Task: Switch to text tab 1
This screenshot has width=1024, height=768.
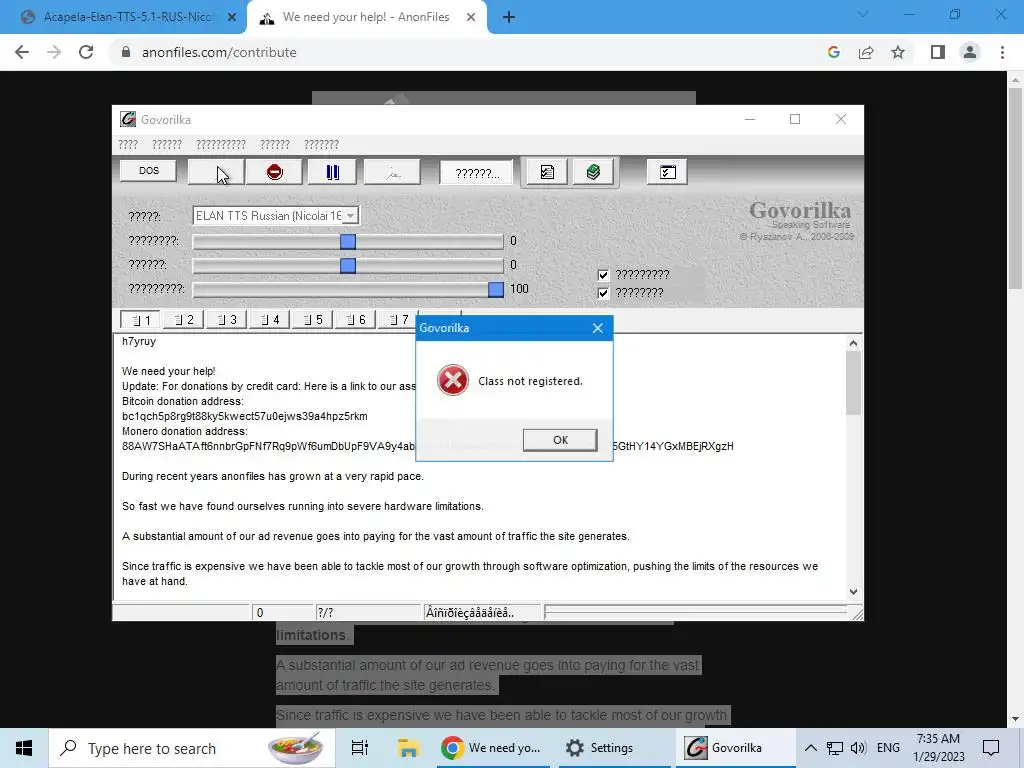Action: point(140,320)
